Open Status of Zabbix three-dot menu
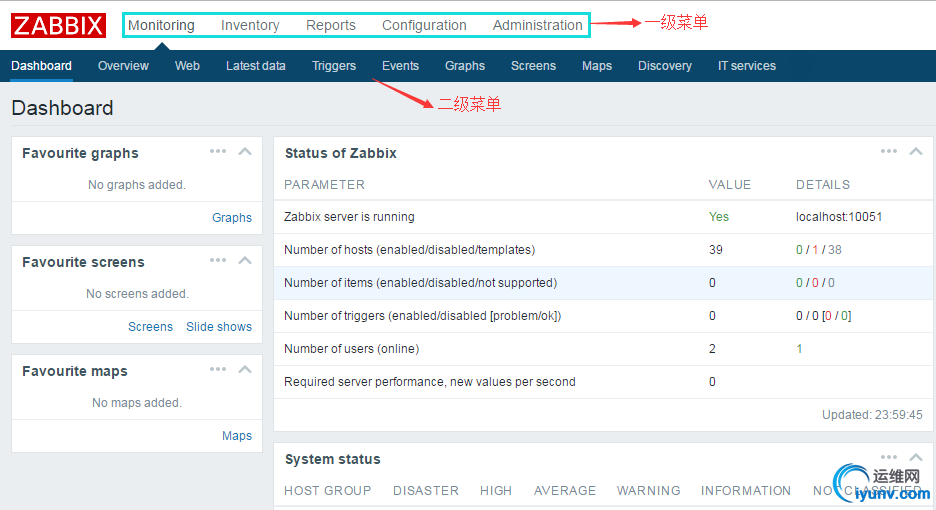Image resolution: width=936 pixels, height=510 pixels. pyautogui.click(x=889, y=151)
